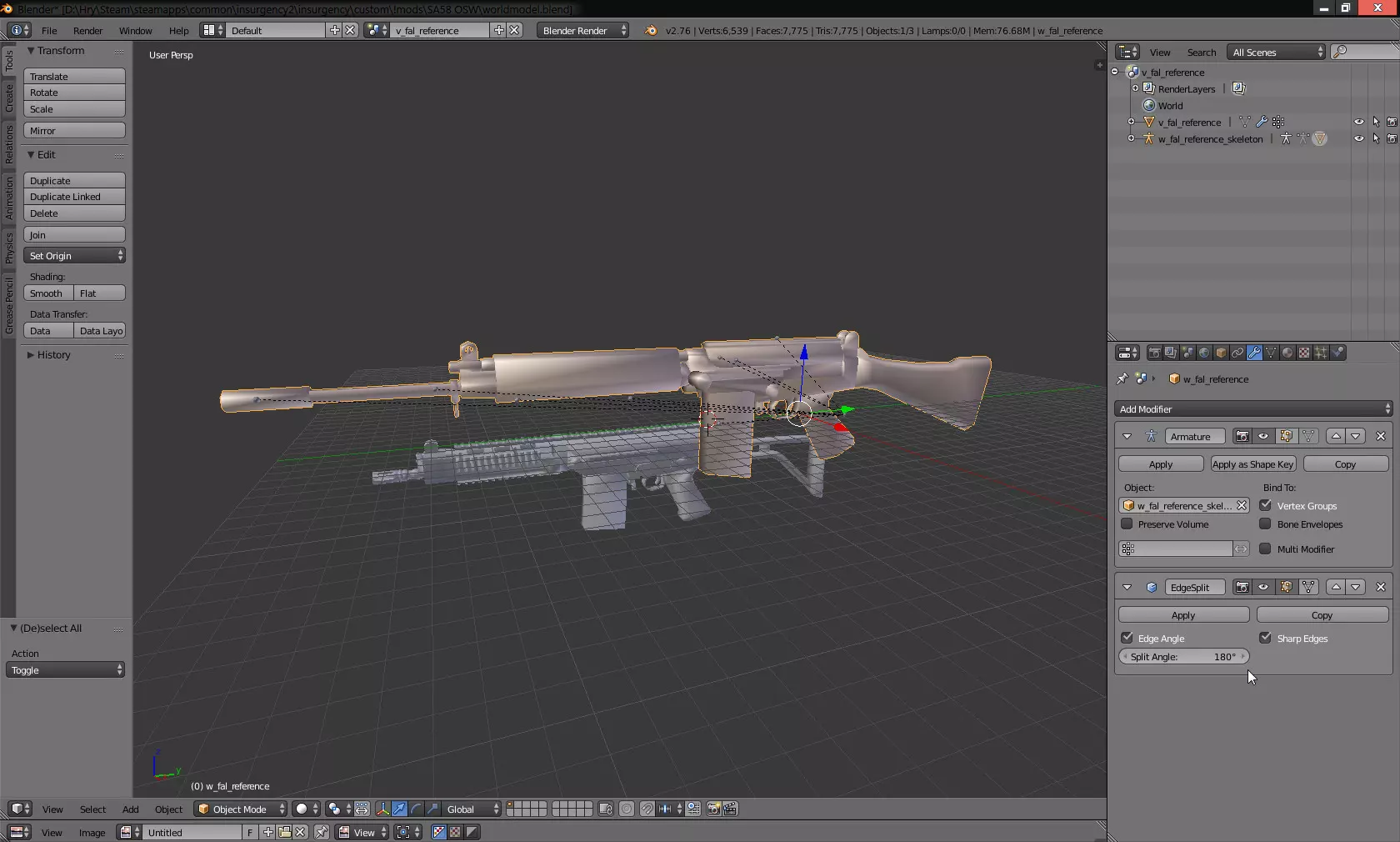Open the Select menu in the viewport header
The height and width of the screenshot is (842, 1400).
(92, 809)
